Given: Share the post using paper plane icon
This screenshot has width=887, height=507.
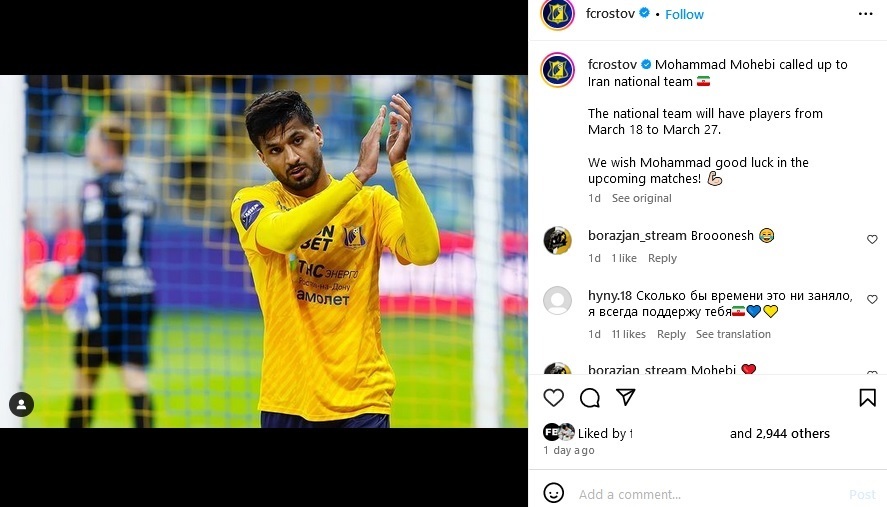Looking at the screenshot, I should point(625,397).
